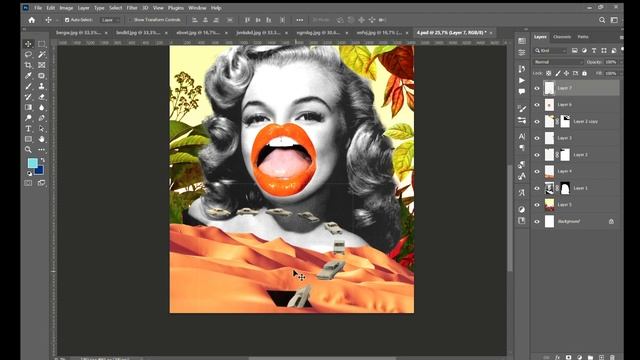Select the Path Selection tool
The height and width of the screenshot is (360, 640).
click(42, 129)
